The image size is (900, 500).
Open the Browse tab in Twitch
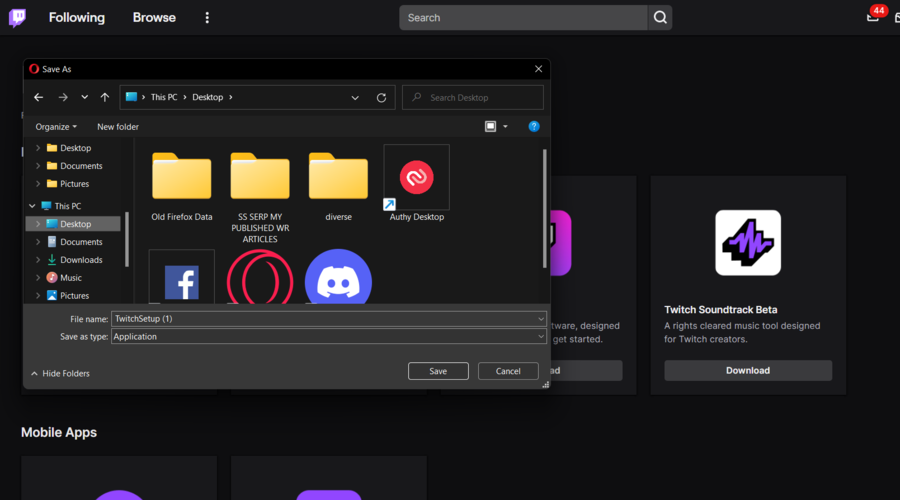[x=154, y=18]
